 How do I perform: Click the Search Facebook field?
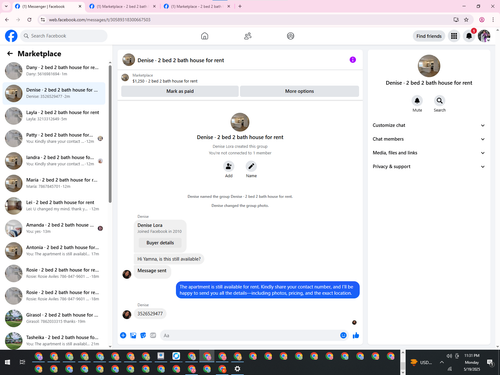pos(64,36)
